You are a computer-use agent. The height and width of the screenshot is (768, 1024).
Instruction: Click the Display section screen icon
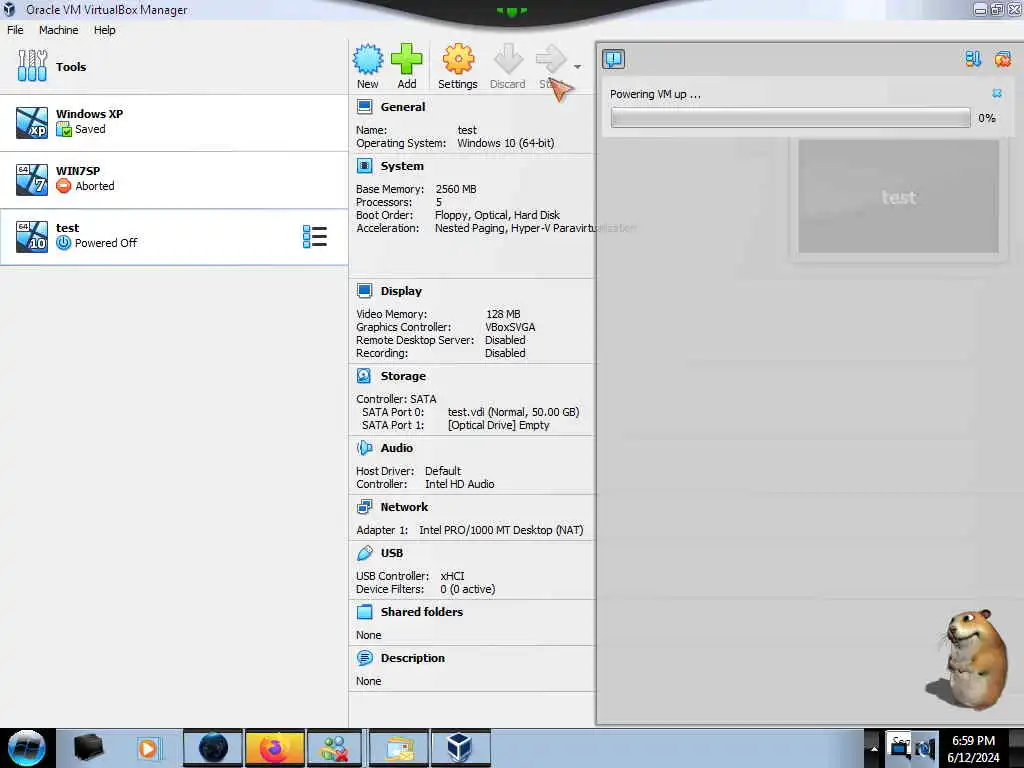(364, 290)
